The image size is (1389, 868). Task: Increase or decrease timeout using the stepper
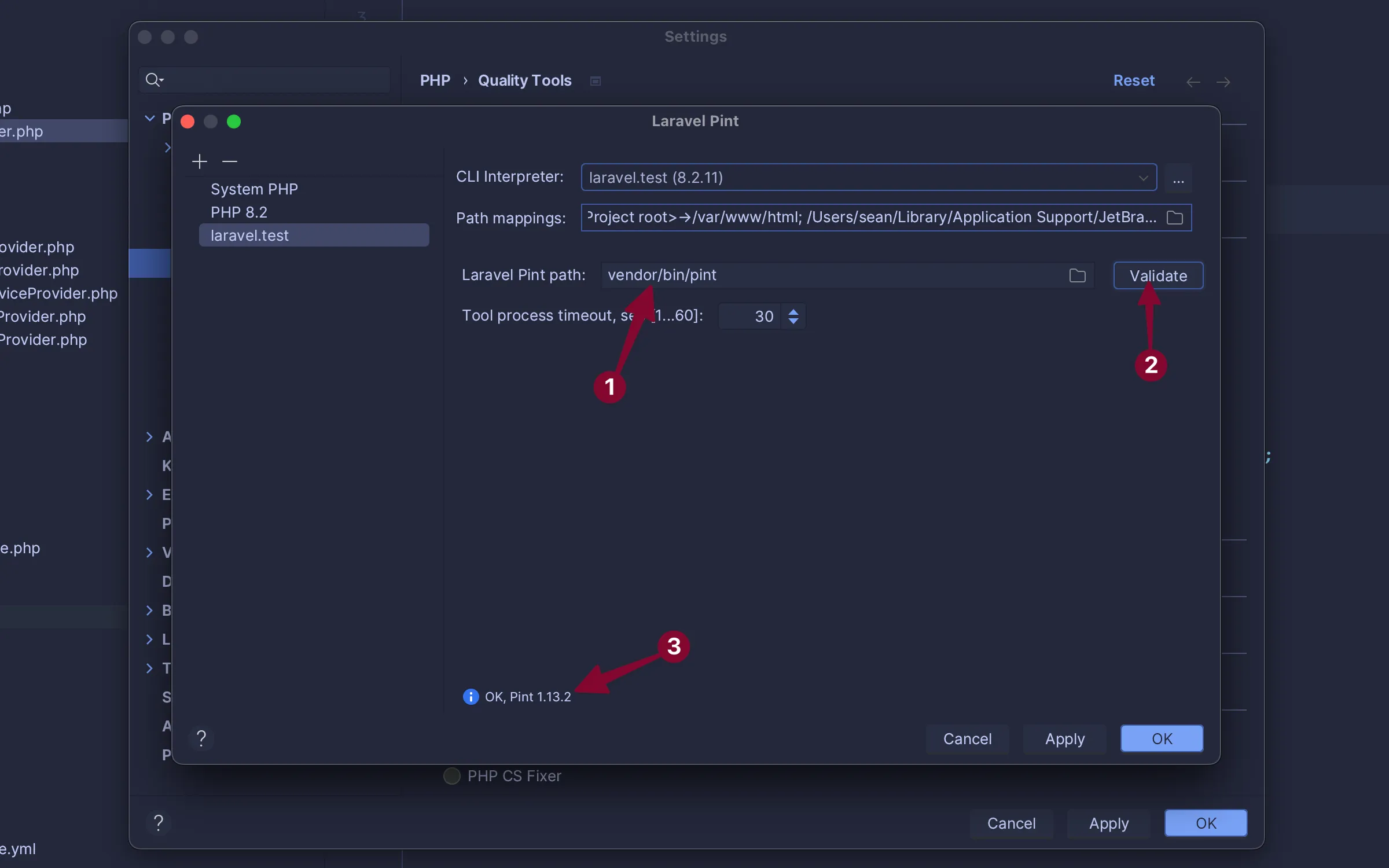[793, 317]
